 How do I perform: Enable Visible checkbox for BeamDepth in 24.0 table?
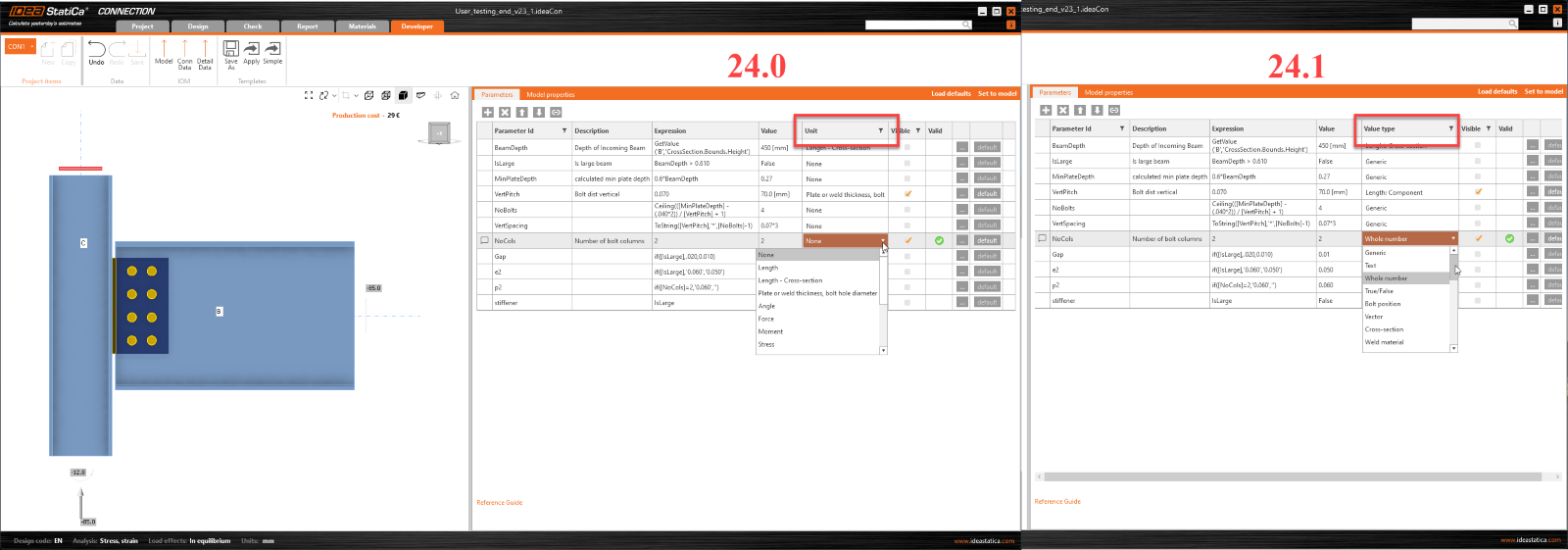(x=907, y=148)
